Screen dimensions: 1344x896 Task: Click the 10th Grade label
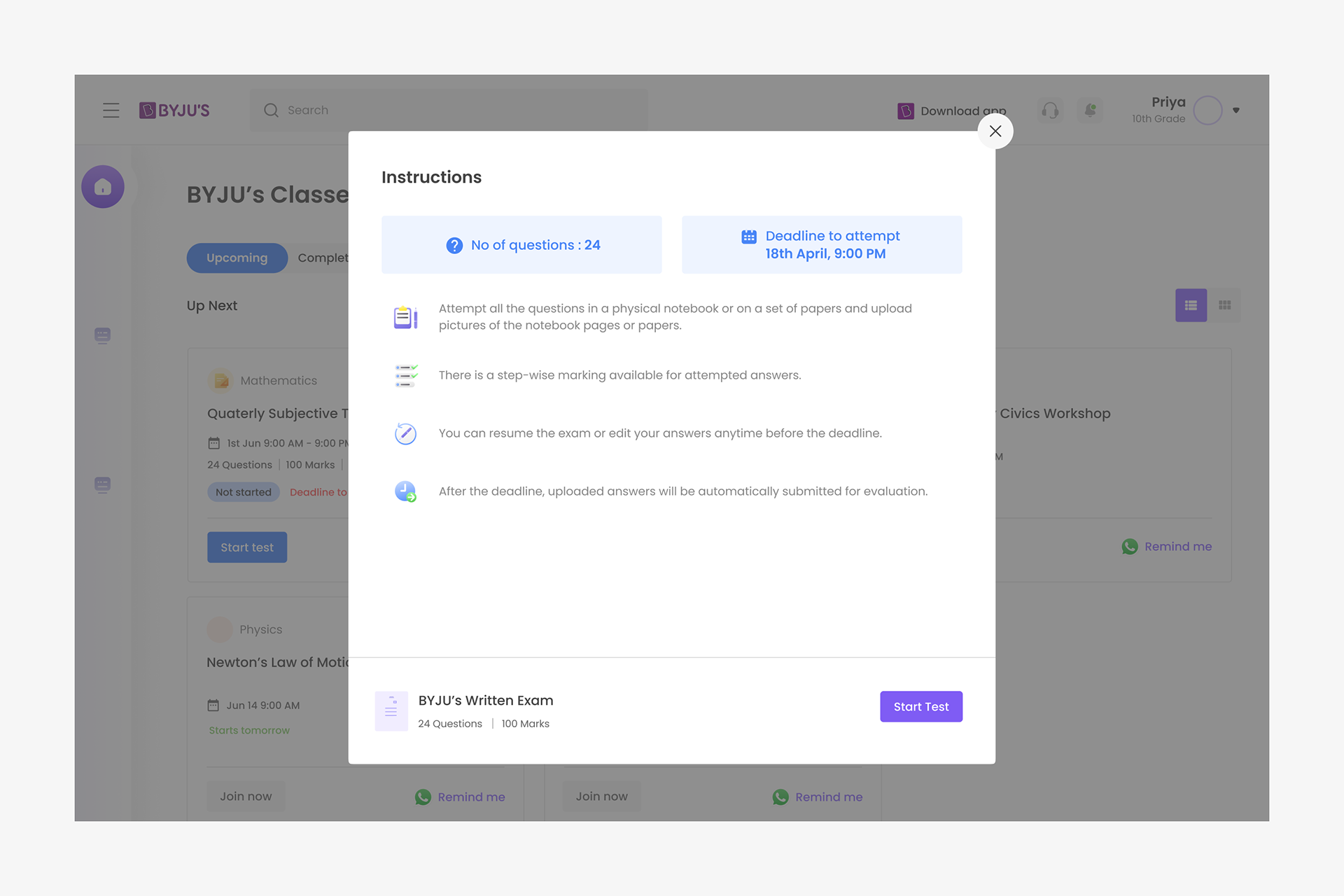click(1158, 119)
